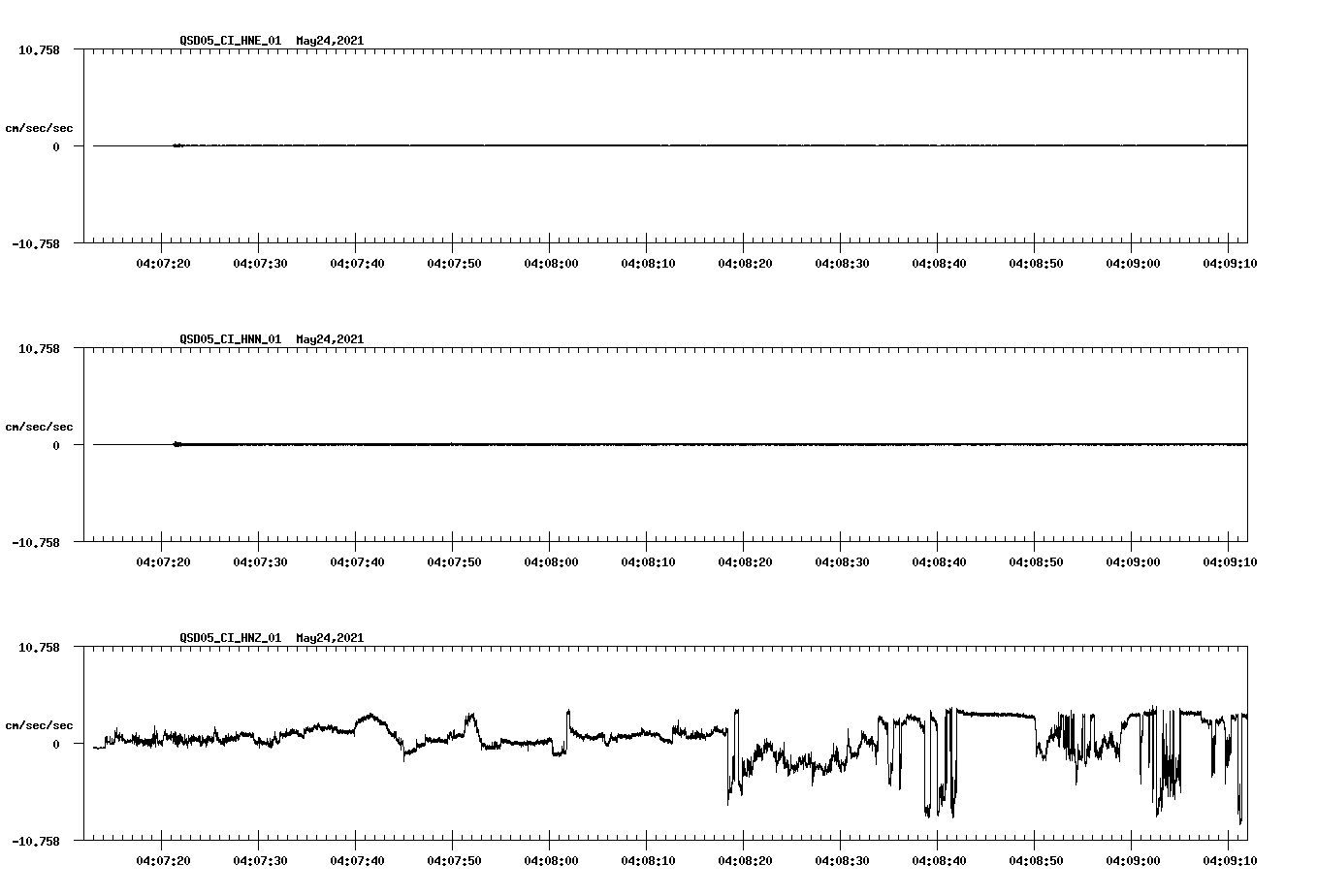Viewport: 1317px width, 896px height.
Task: Click the 10.758 upper amplitude value on HNE plot
Action: click(39, 48)
